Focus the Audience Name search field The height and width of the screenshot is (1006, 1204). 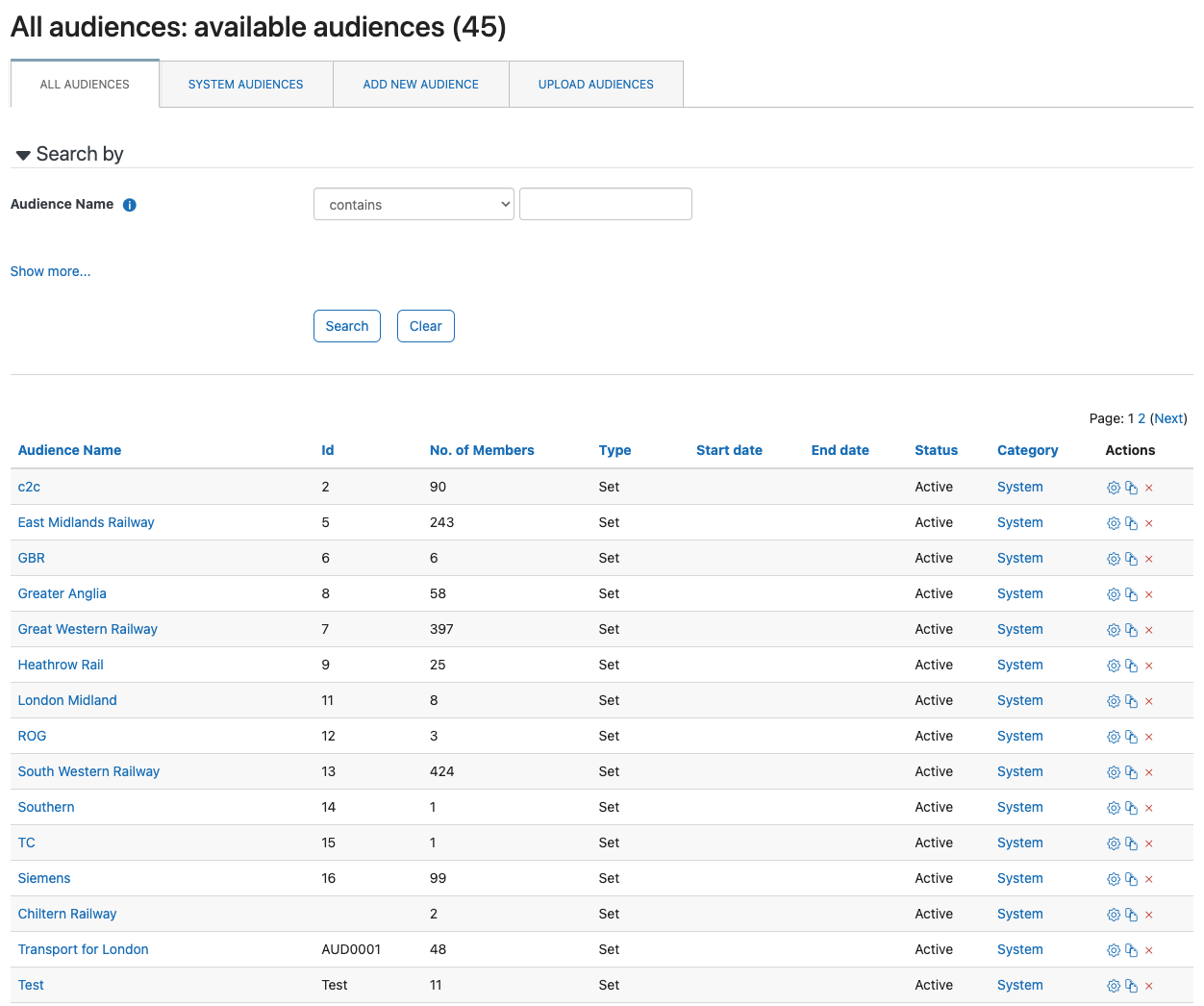606,204
